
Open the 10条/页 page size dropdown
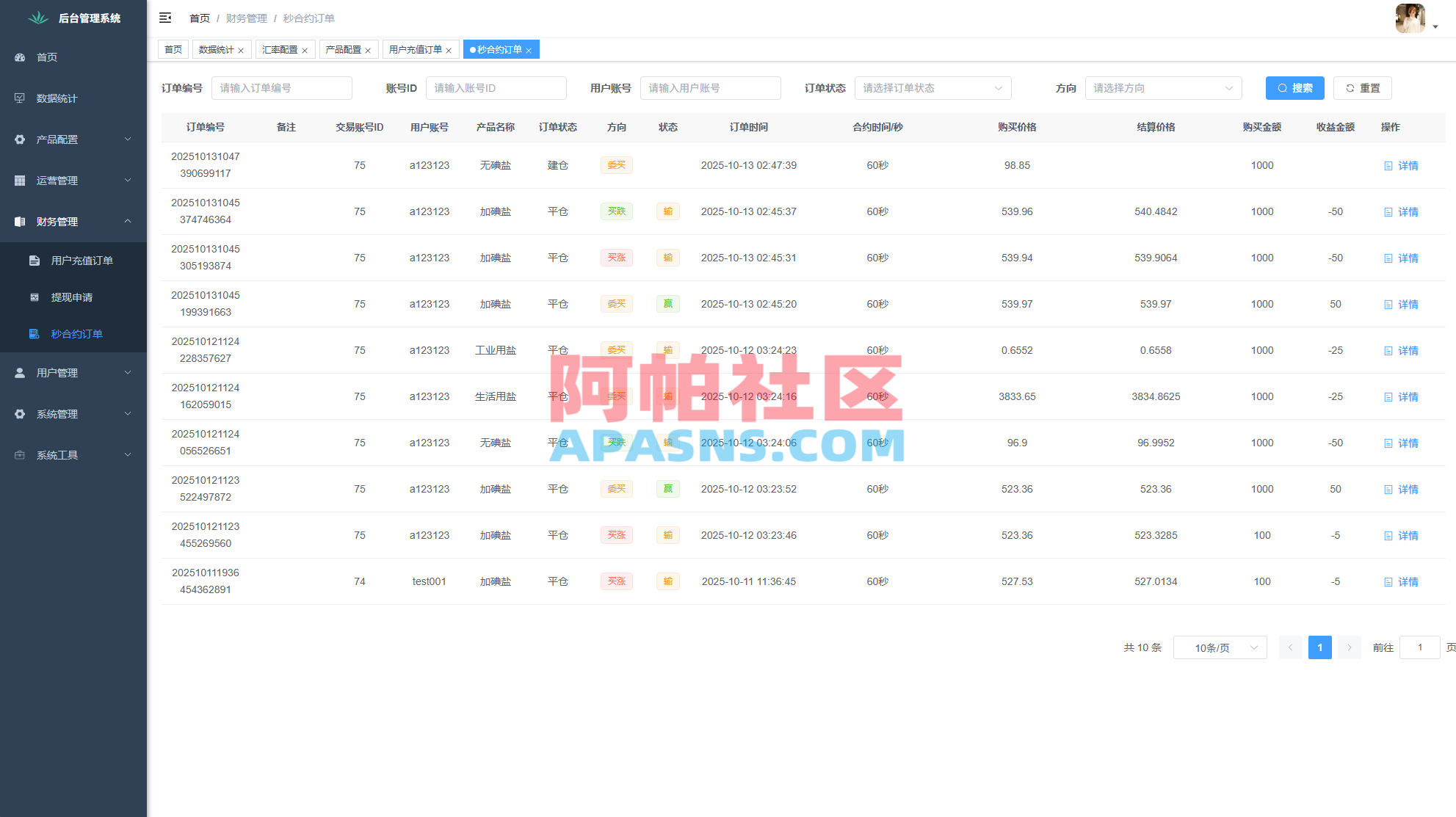coord(1220,647)
